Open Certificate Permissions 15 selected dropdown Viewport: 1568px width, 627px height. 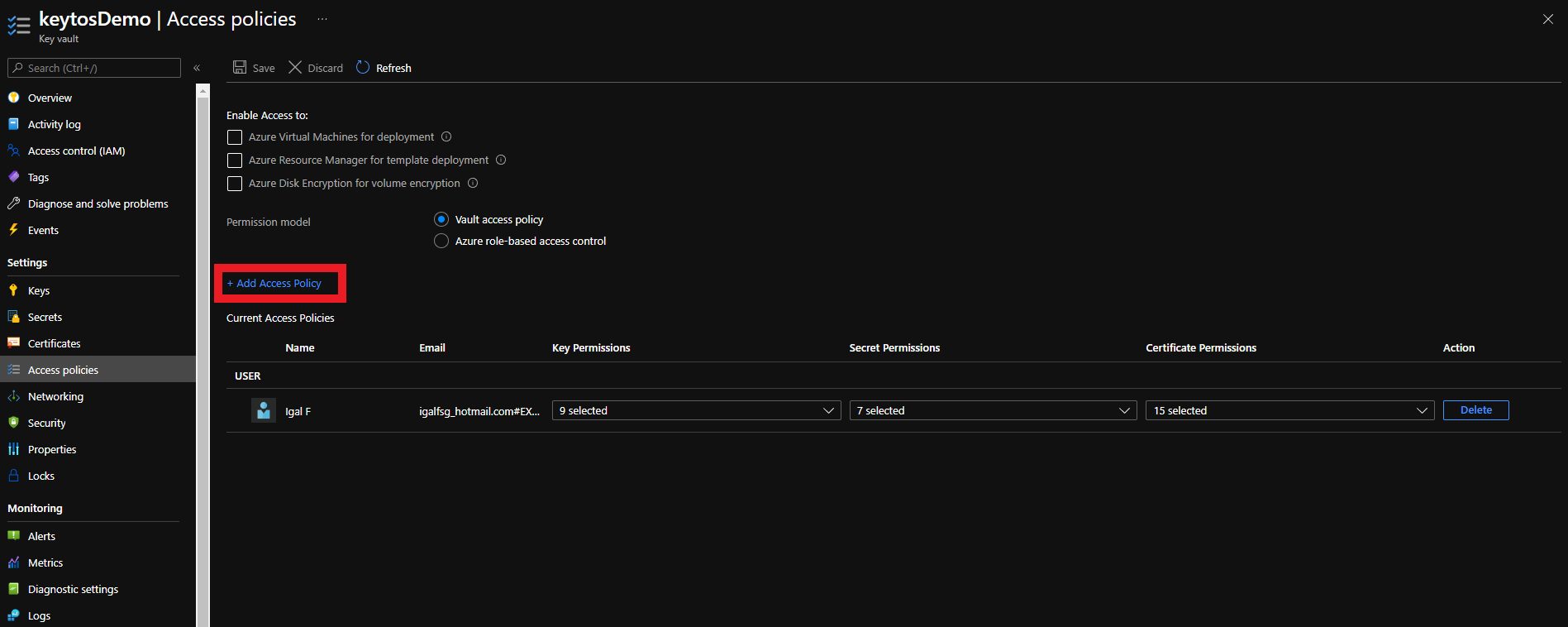pos(1289,410)
